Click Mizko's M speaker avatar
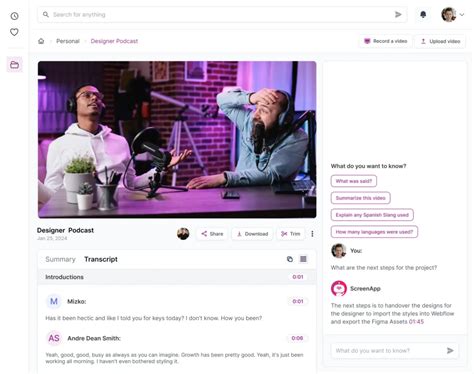The image size is (474, 374). click(54, 301)
